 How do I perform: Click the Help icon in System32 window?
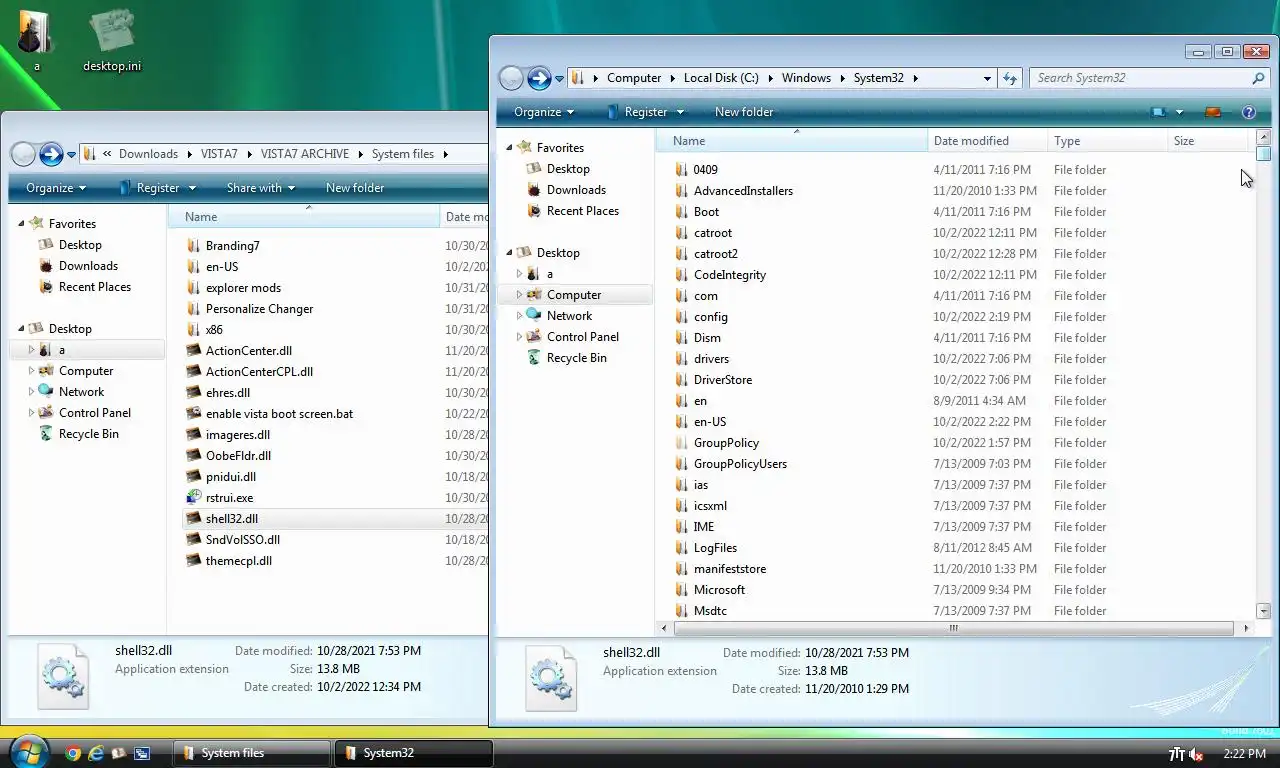tap(1248, 112)
